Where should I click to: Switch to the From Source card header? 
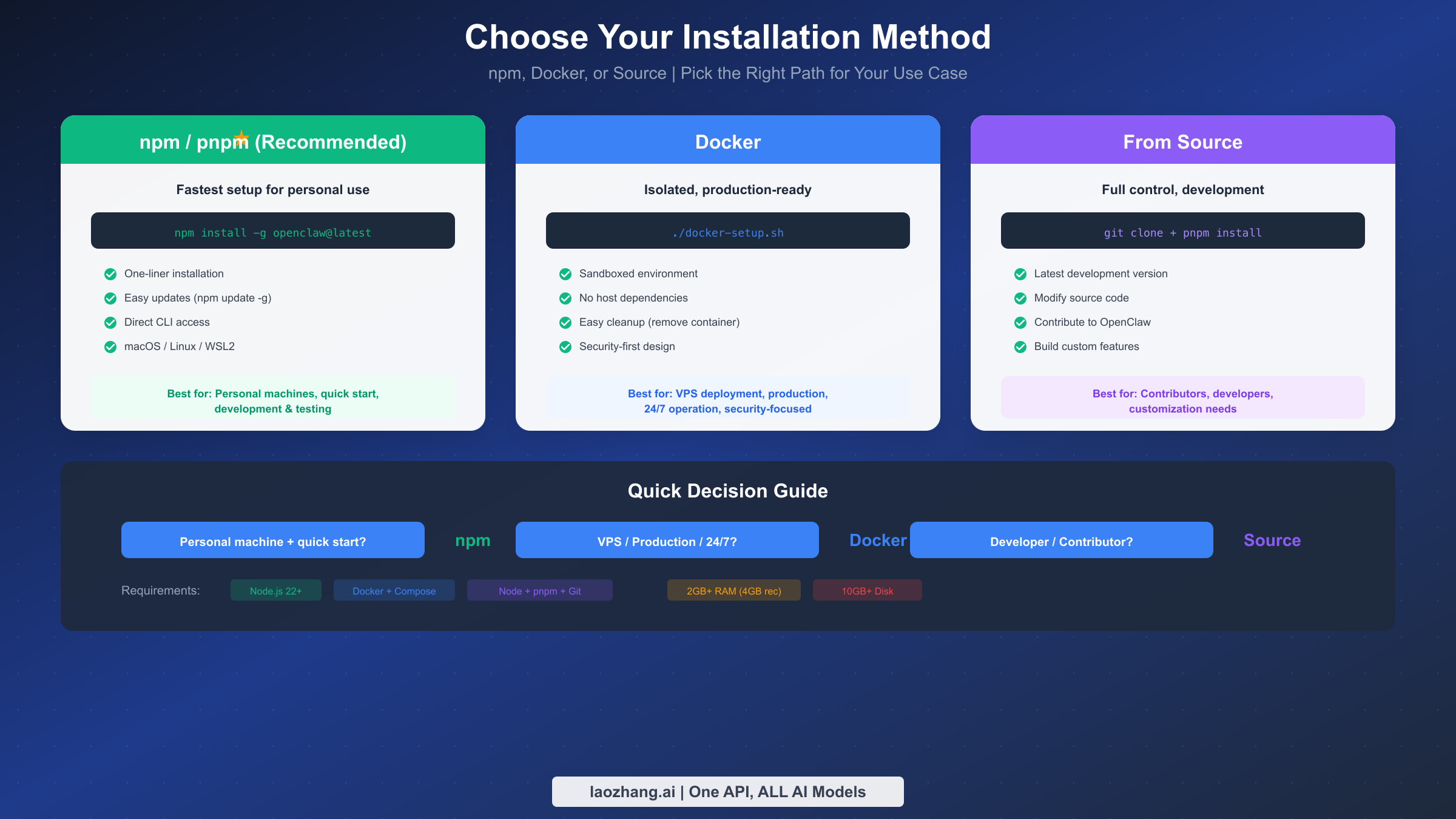pos(1182,141)
